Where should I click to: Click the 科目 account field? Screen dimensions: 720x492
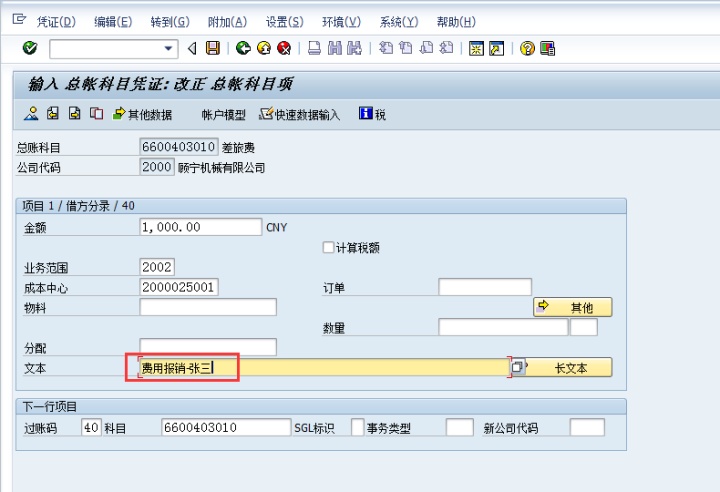click(226, 427)
